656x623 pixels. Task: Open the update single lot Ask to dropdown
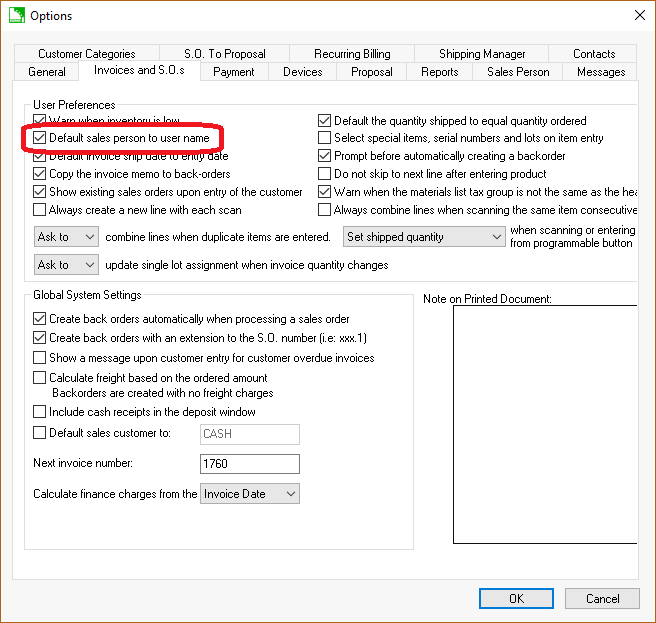pos(66,265)
